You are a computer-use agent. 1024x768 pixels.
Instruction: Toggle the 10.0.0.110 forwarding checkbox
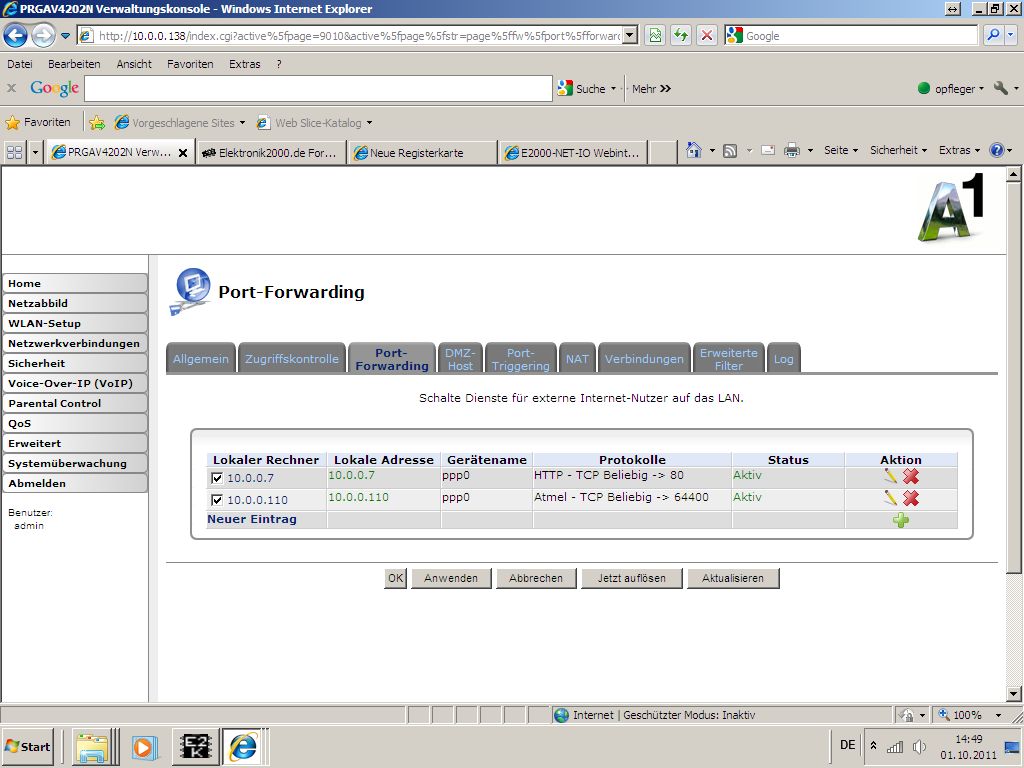tap(217, 500)
